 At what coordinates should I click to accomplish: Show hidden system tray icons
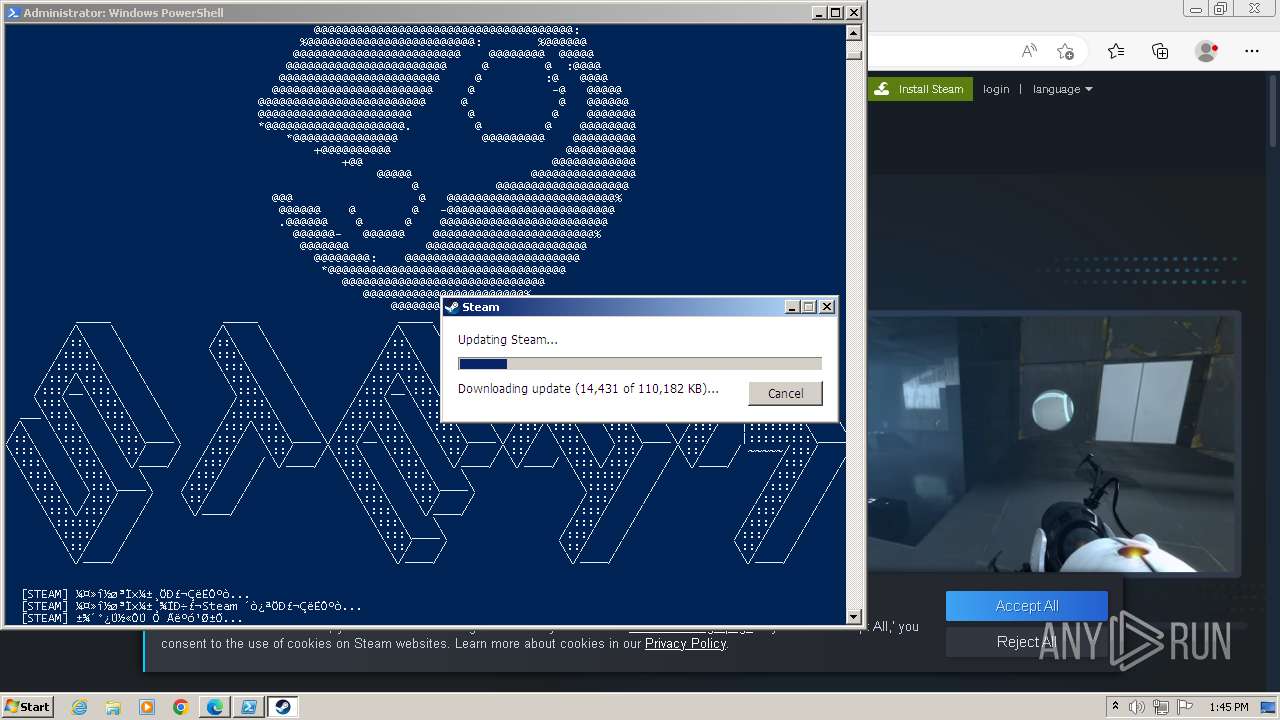point(1115,707)
